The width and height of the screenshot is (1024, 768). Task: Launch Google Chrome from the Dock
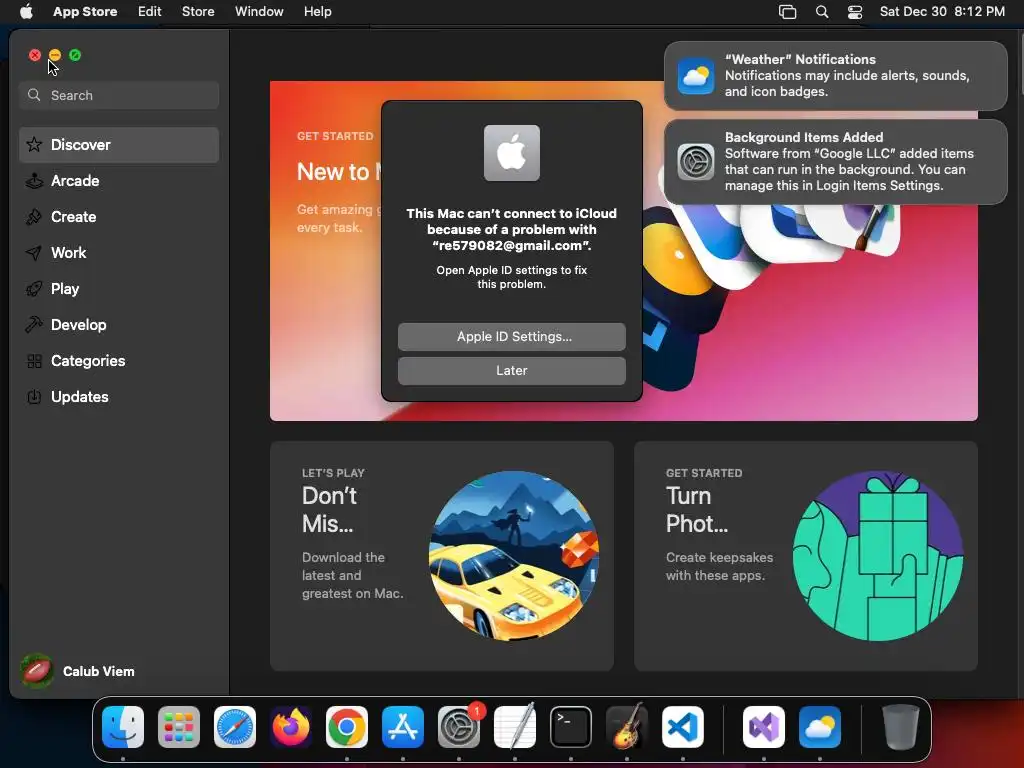pyautogui.click(x=347, y=727)
